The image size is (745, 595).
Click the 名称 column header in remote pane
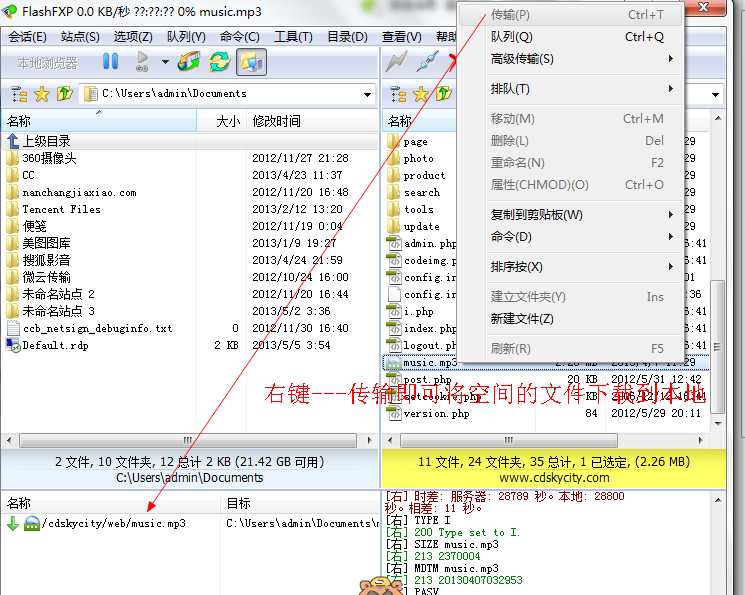click(x=420, y=121)
